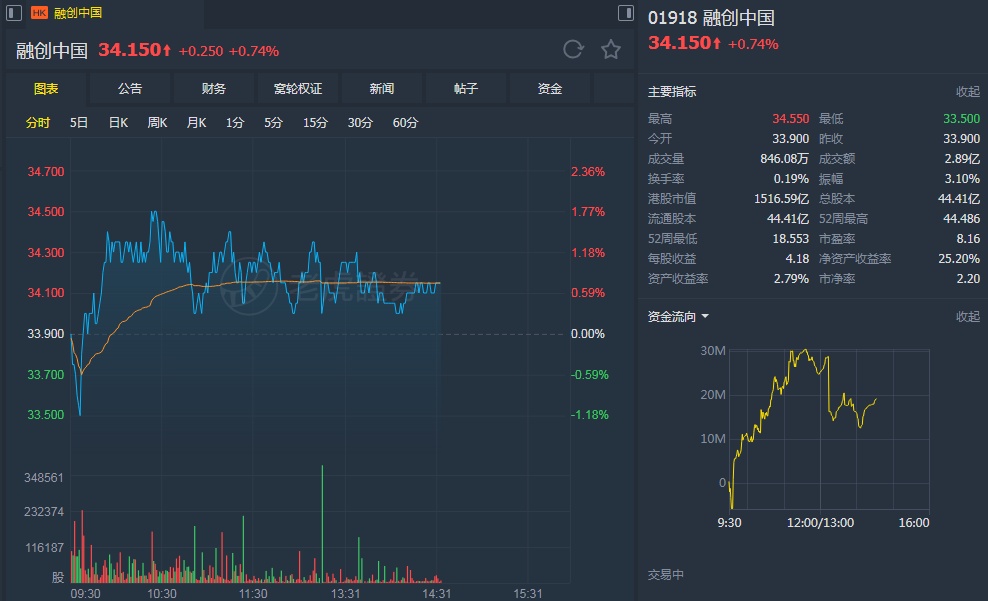Viewport: 988px width, 601px height.
Task: Open the 财务 tab
Action: pos(214,89)
